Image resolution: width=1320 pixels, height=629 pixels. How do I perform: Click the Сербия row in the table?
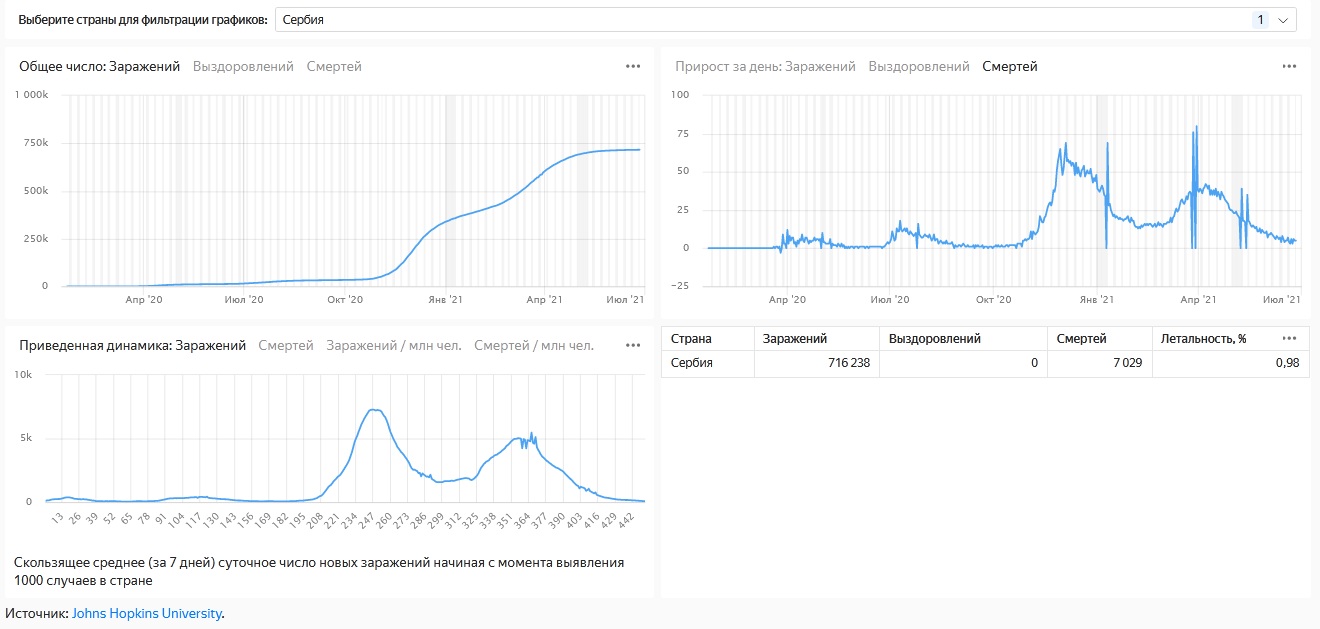tap(985, 363)
